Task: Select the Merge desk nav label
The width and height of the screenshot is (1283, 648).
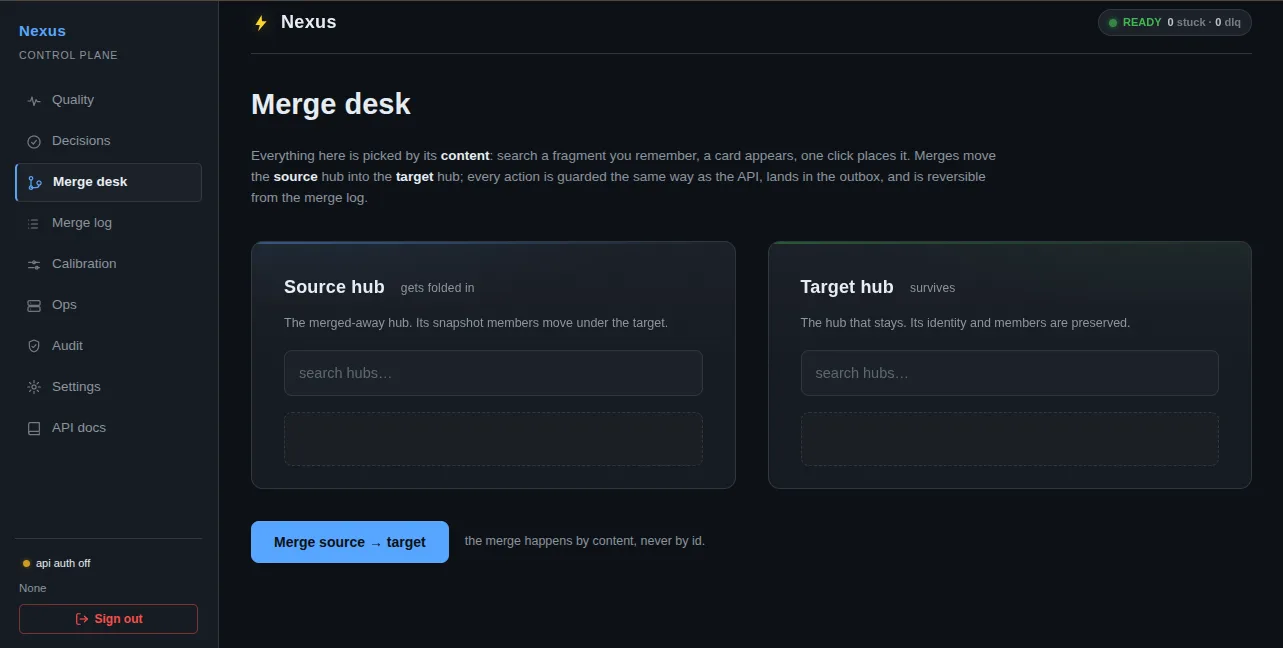Action: click(90, 182)
